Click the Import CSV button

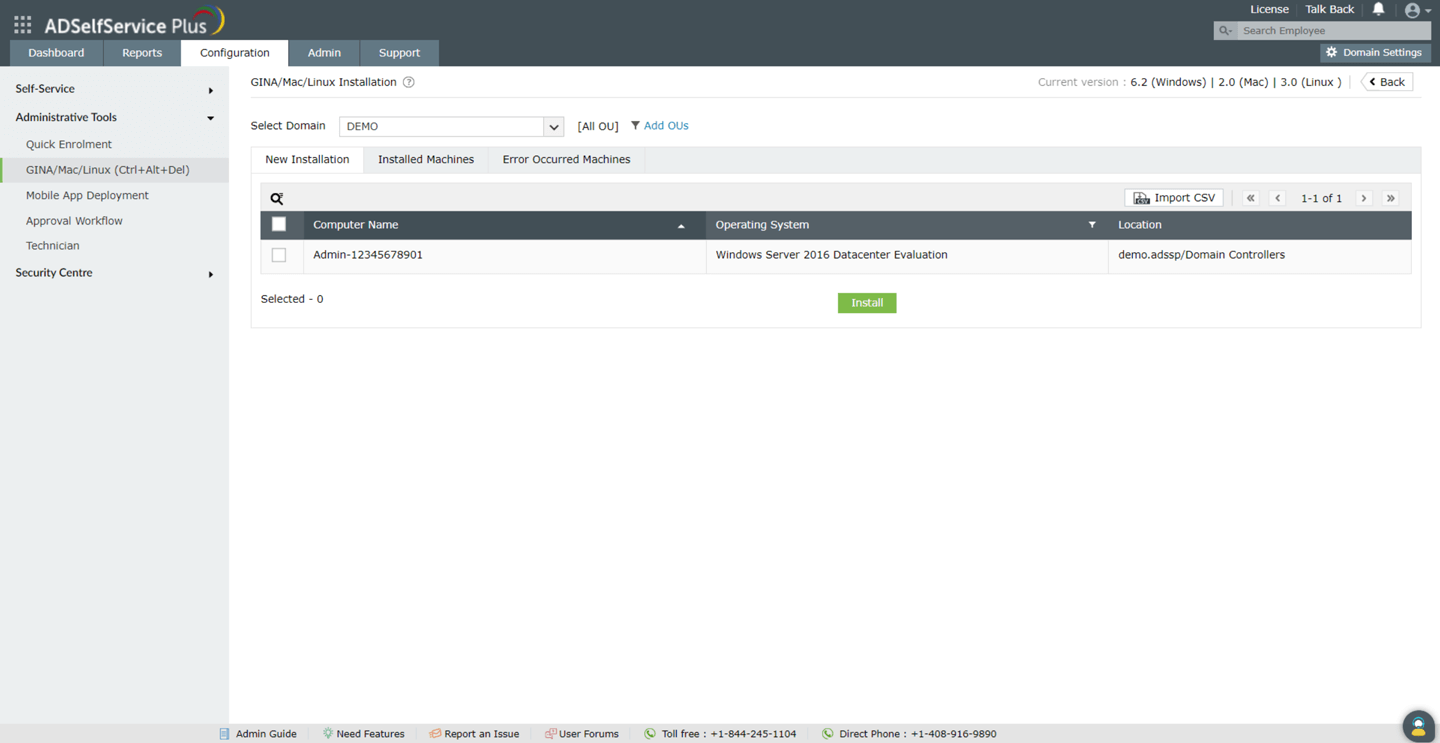1174,198
